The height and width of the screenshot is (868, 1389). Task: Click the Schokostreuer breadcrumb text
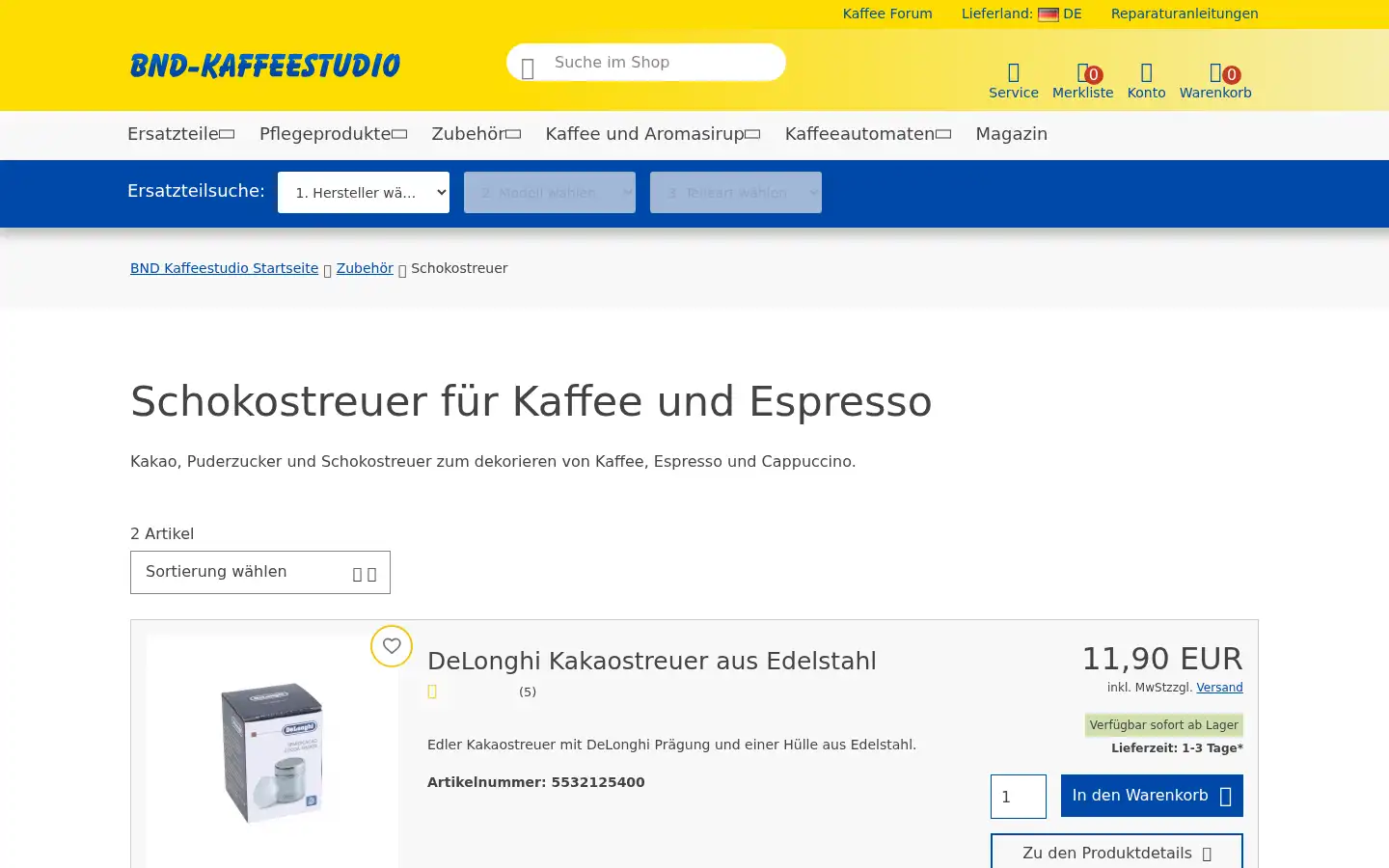[459, 268]
